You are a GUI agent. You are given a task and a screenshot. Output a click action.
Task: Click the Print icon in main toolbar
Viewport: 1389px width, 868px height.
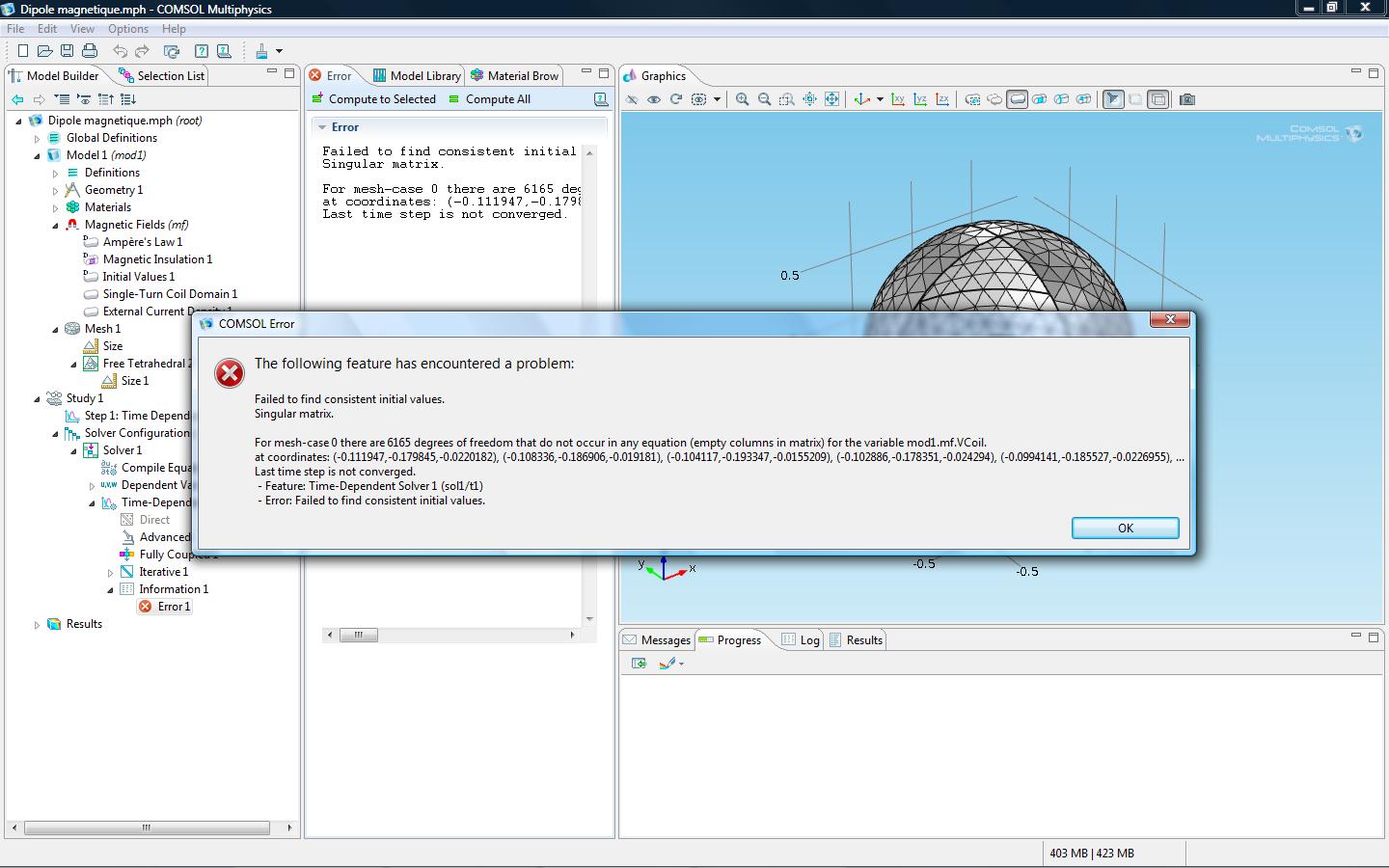[x=90, y=51]
